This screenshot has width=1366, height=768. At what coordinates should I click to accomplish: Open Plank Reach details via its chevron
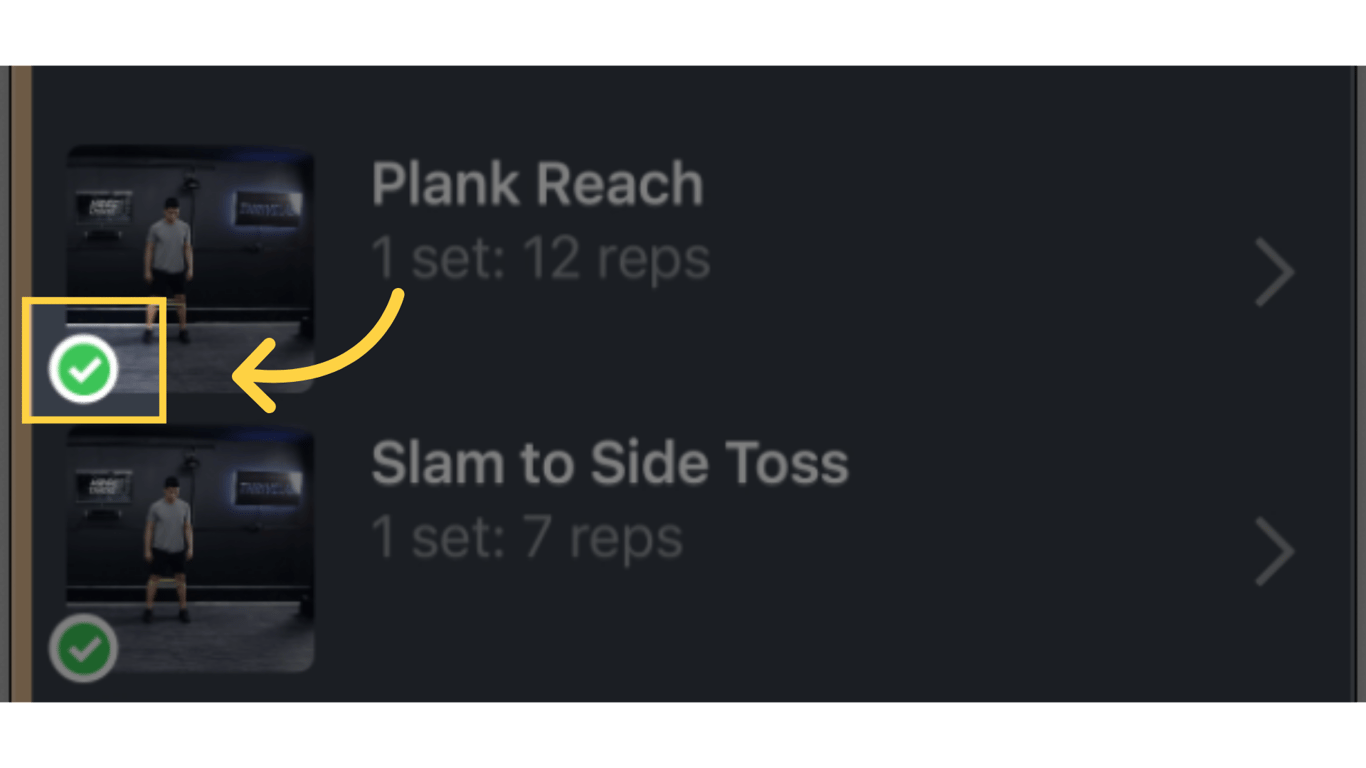tap(1275, 272)
